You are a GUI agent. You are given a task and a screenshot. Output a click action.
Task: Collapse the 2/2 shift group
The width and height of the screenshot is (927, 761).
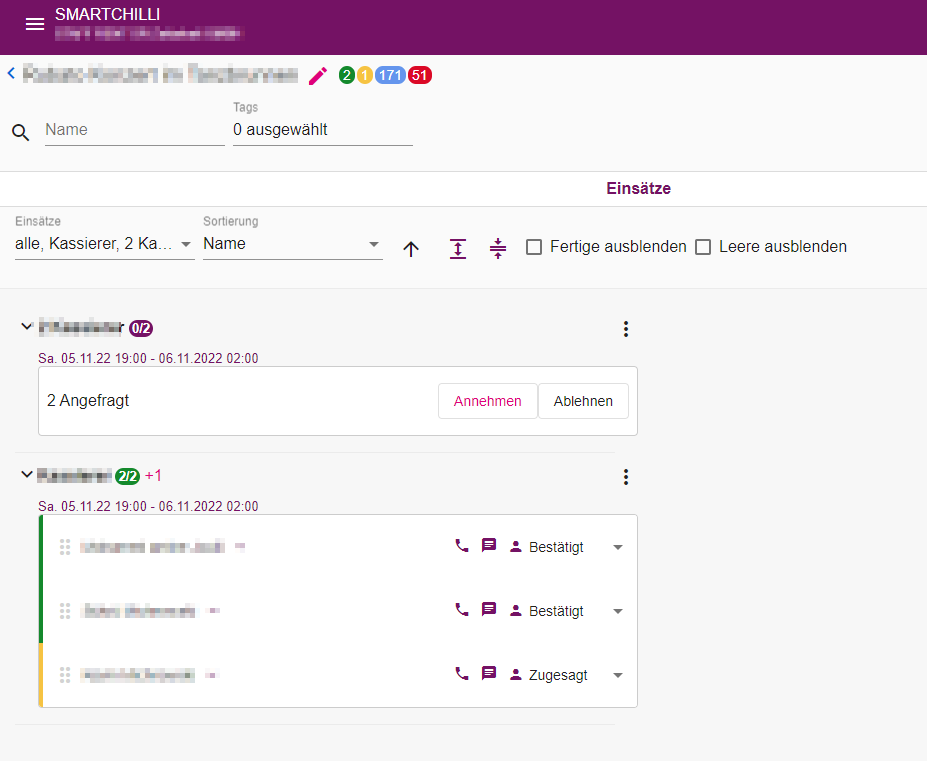point(27,474)
